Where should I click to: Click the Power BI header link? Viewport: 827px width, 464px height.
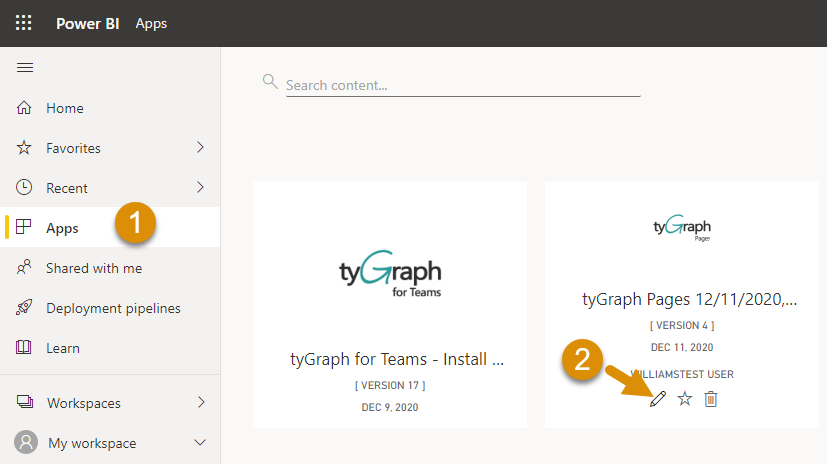click(x=88, y=23)
